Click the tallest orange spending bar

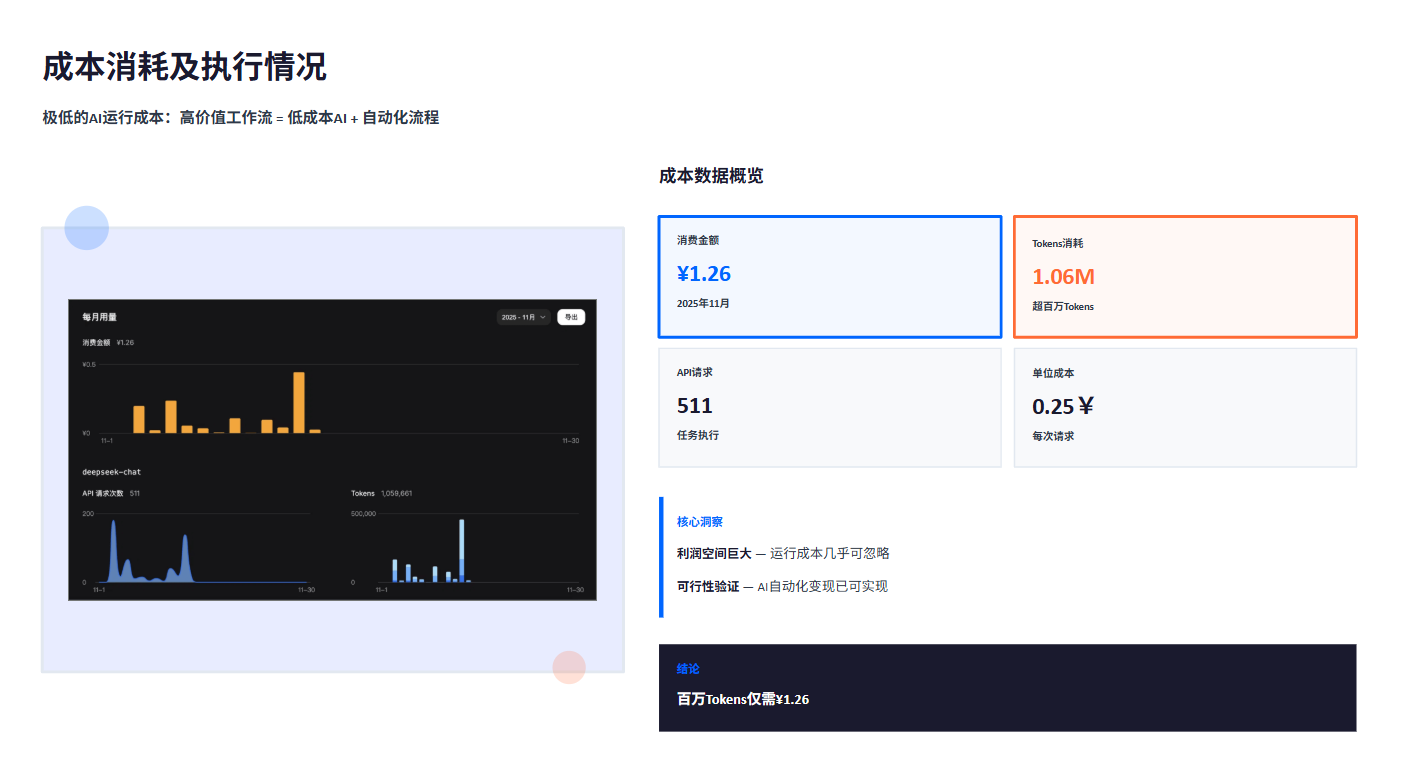(x=298, y=402)
